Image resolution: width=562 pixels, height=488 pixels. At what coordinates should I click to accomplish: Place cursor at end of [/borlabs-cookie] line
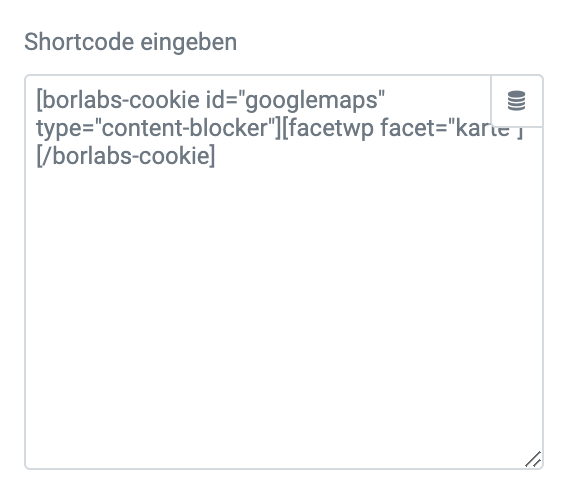point(216,156)
